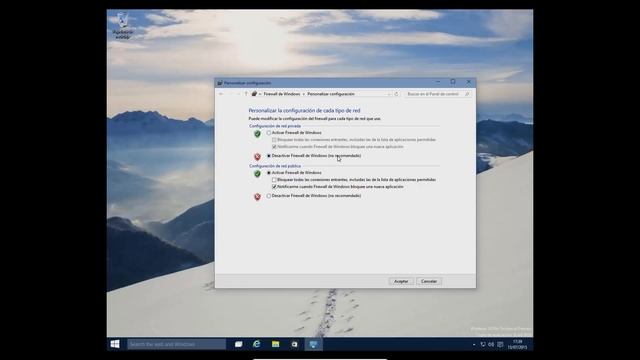
Task: Refresh the control panel page
Action: pos(396,94)
